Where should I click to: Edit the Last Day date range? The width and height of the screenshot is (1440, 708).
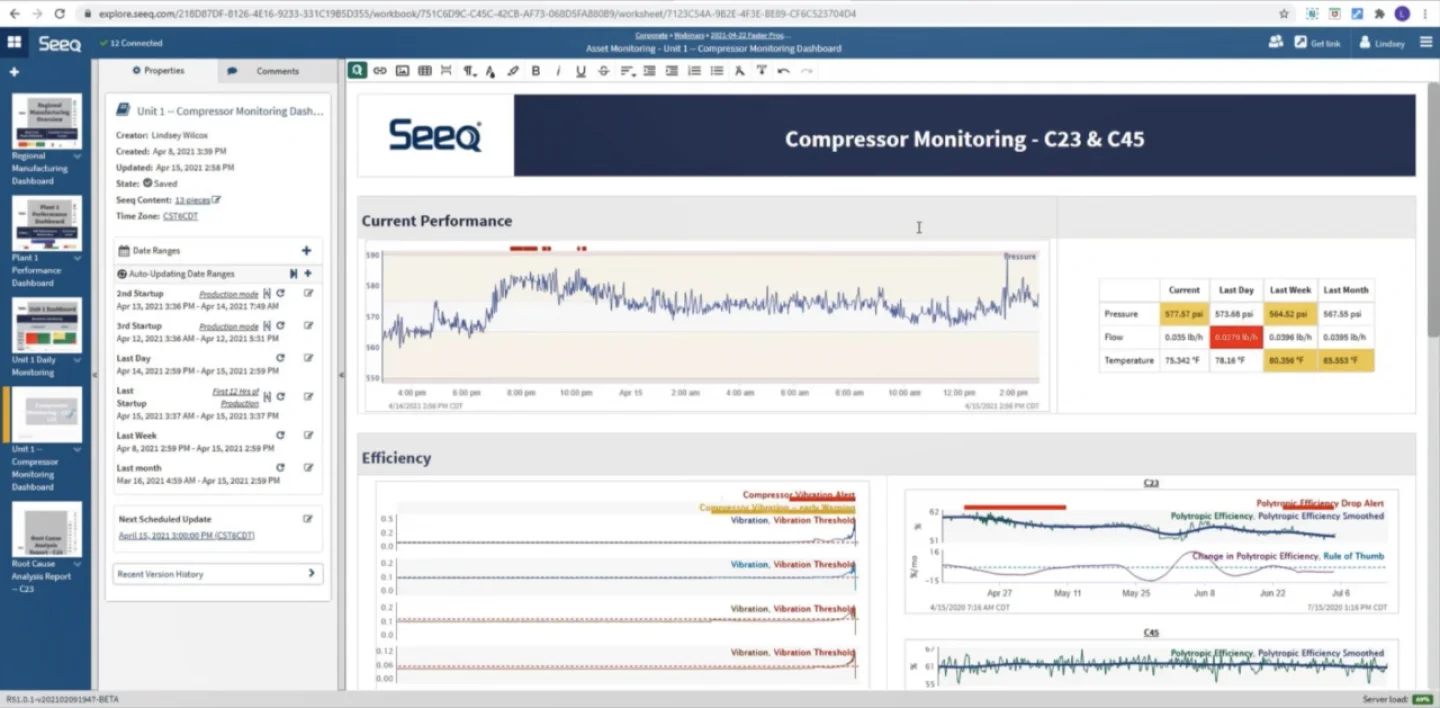click(x=308, y=358)
